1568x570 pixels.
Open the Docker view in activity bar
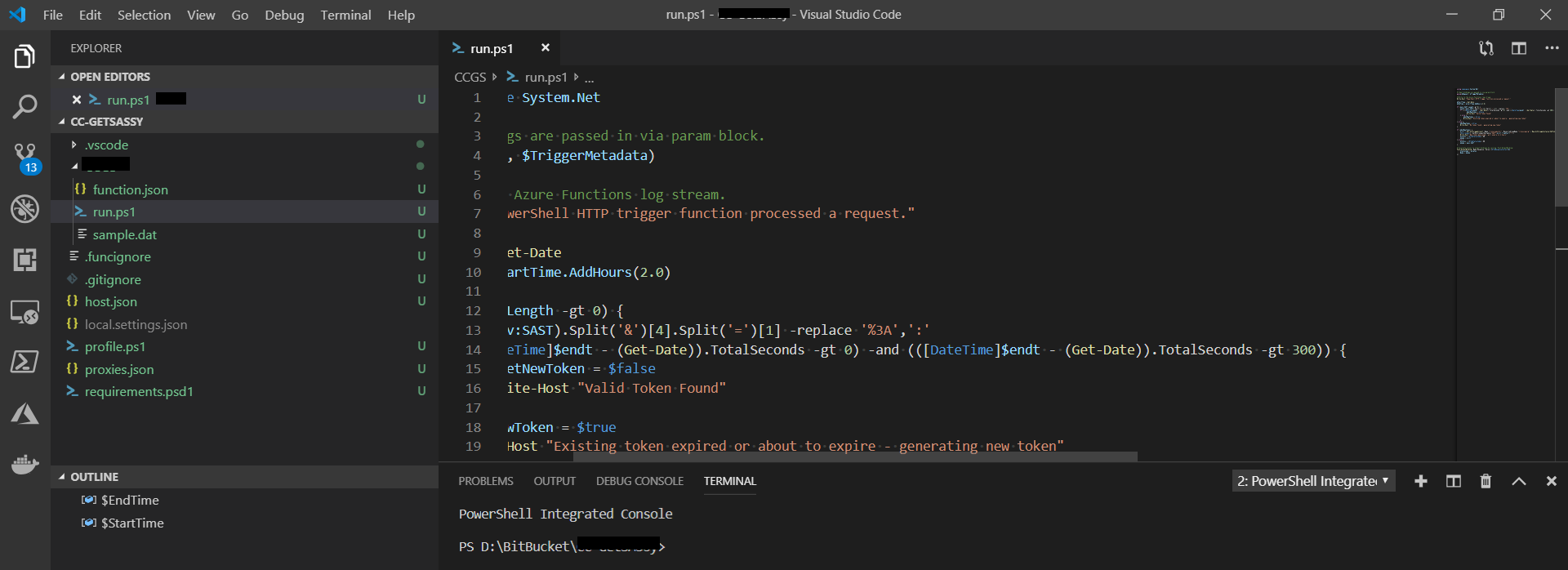(24, 464)
